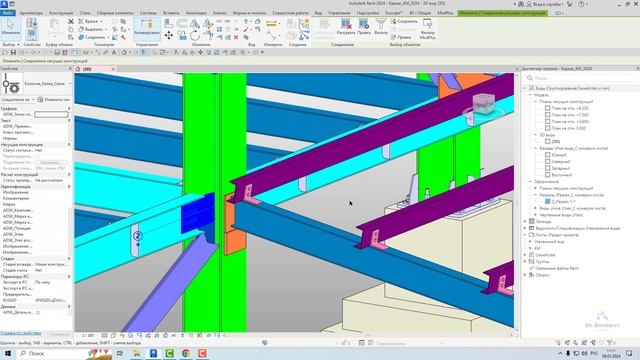Toggle the ADSK_Деталь checkbox in Данные
This screenshot has width=640, height=360.
38,313
